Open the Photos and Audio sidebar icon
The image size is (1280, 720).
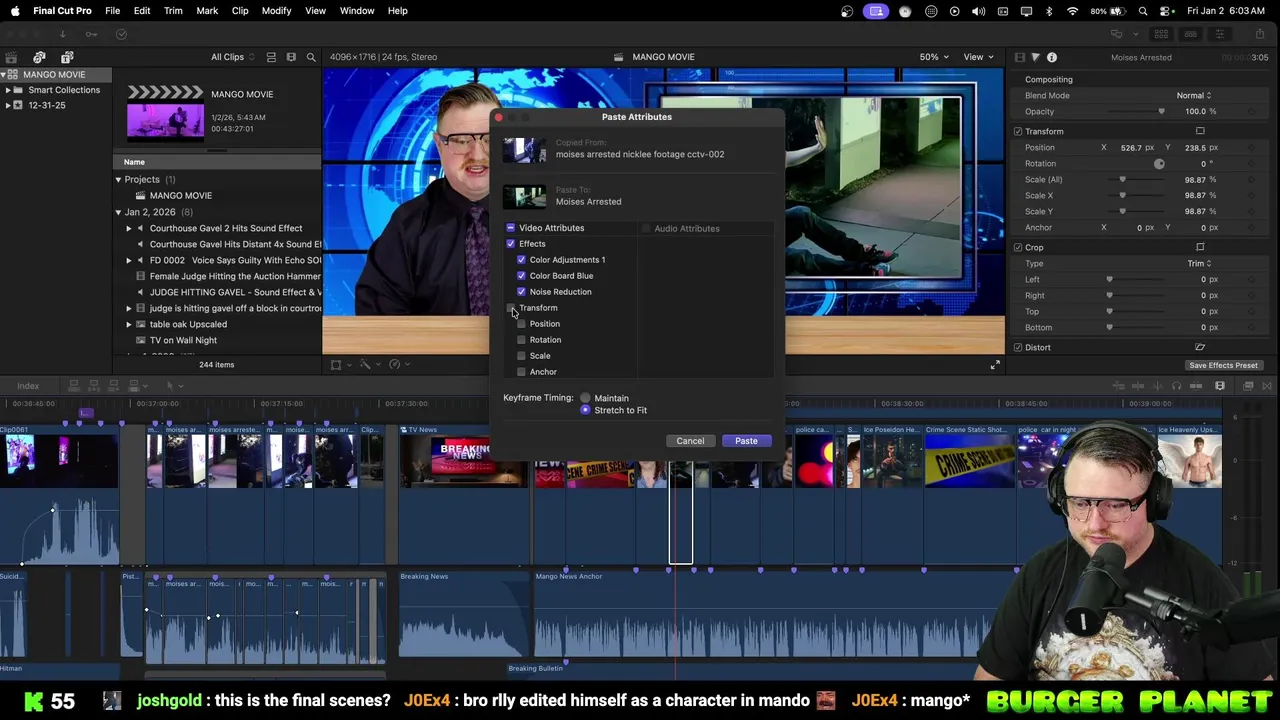click(x=39, y=57)
